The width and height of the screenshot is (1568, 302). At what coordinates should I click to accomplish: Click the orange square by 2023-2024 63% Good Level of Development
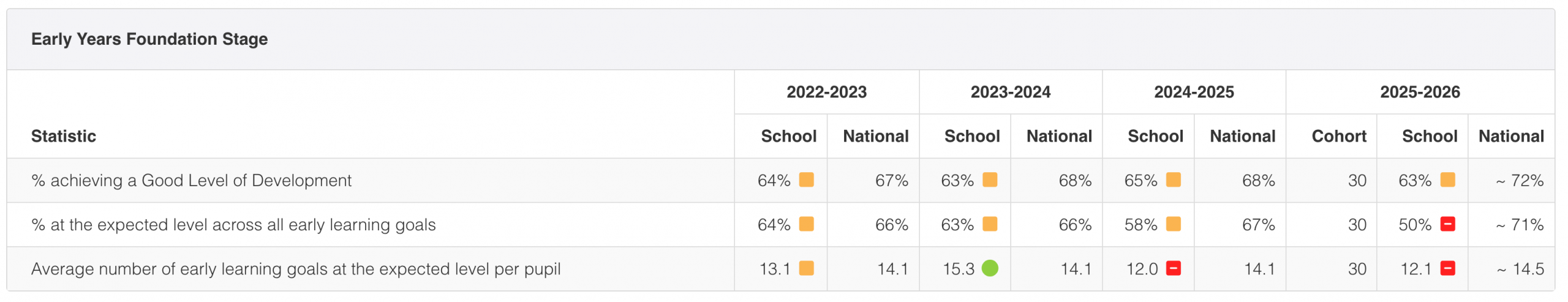[989, 179]
